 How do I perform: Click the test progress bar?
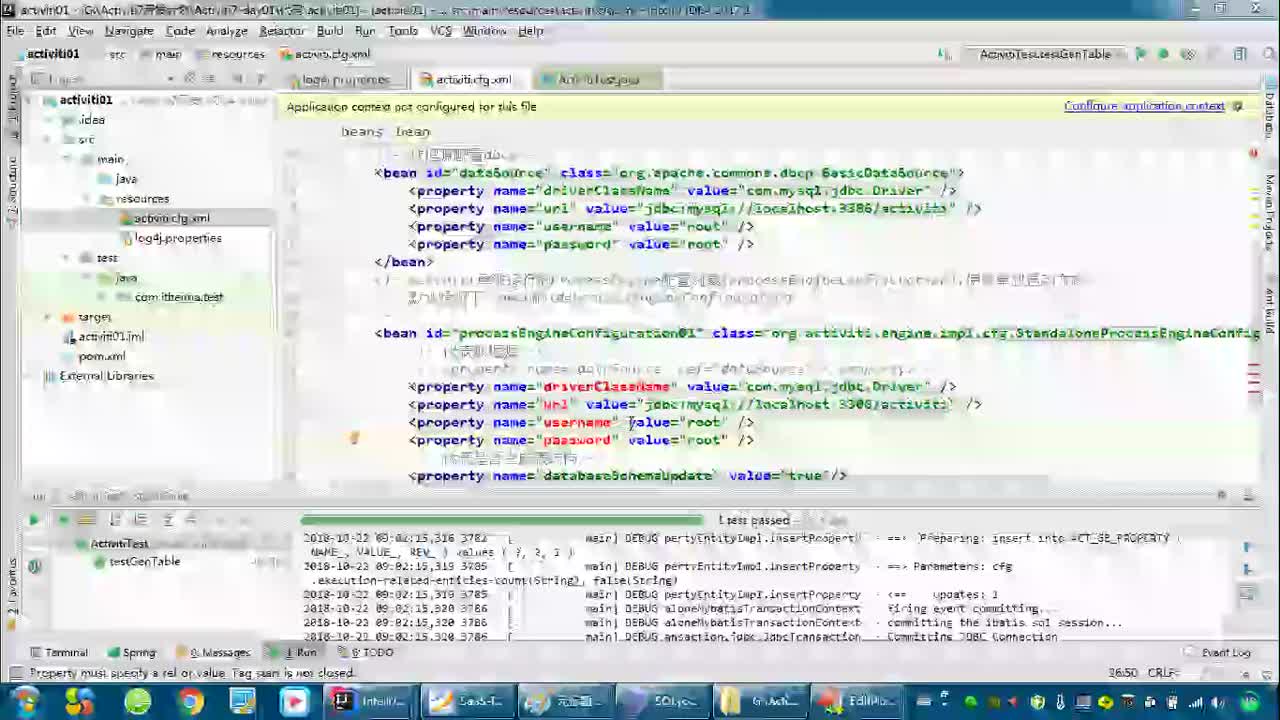tap(502, 520)
